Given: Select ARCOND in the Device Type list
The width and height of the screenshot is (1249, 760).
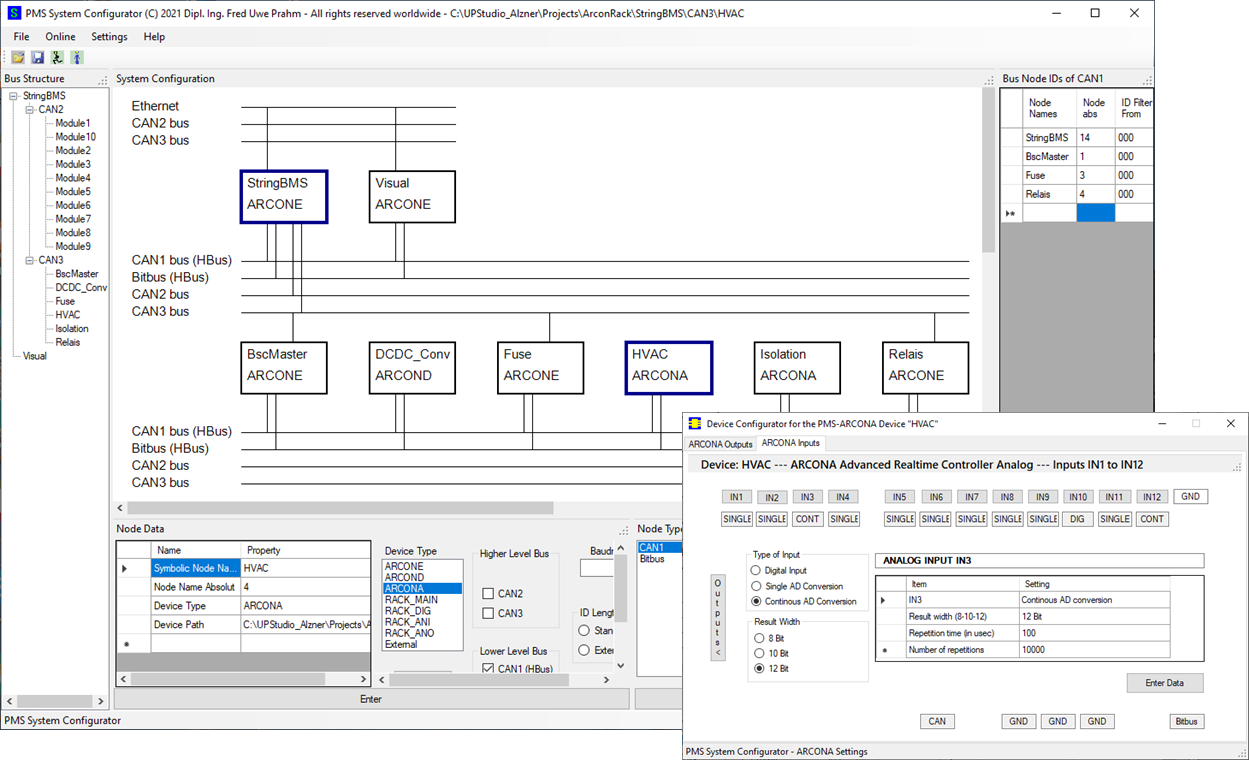Looking at the screenshot, I should 405,575.
